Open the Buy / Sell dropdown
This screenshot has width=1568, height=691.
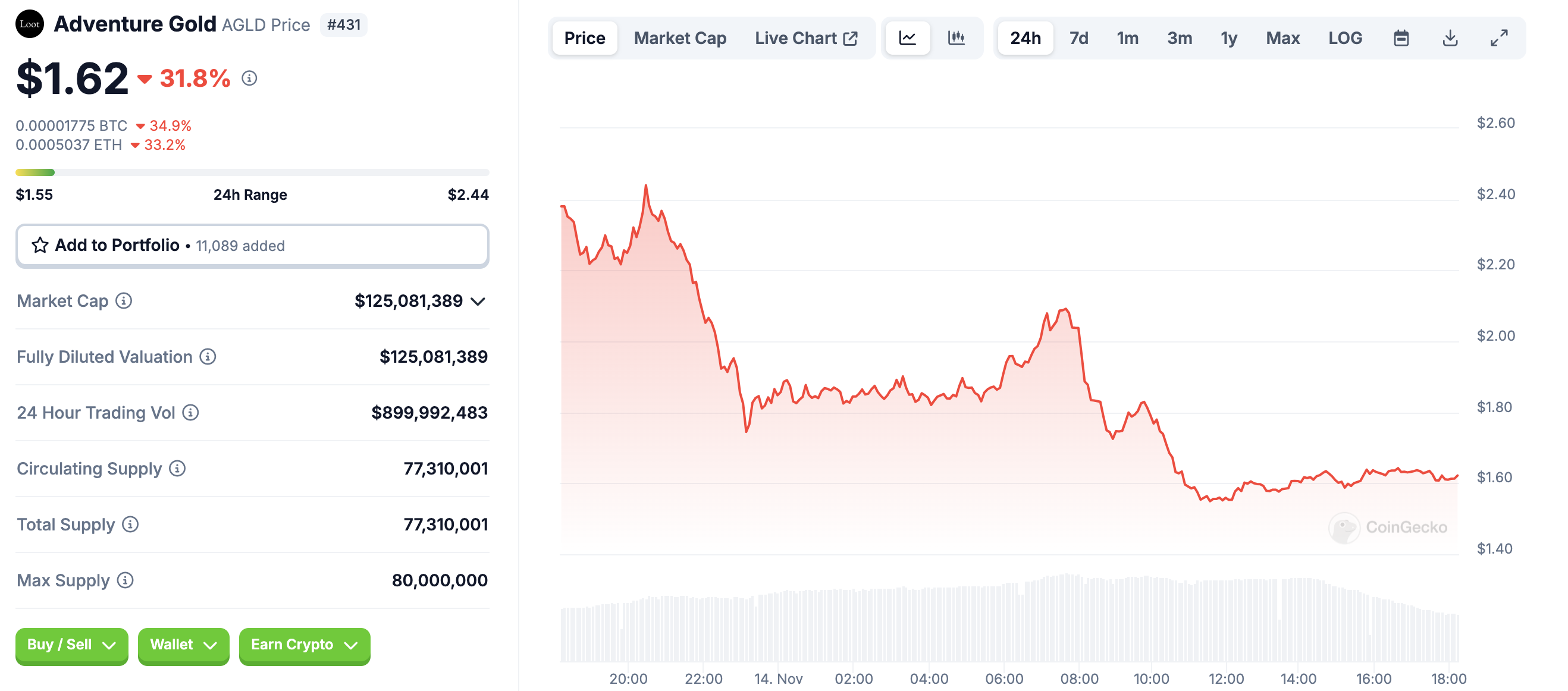pyautogui.click(x=72, y=645)
